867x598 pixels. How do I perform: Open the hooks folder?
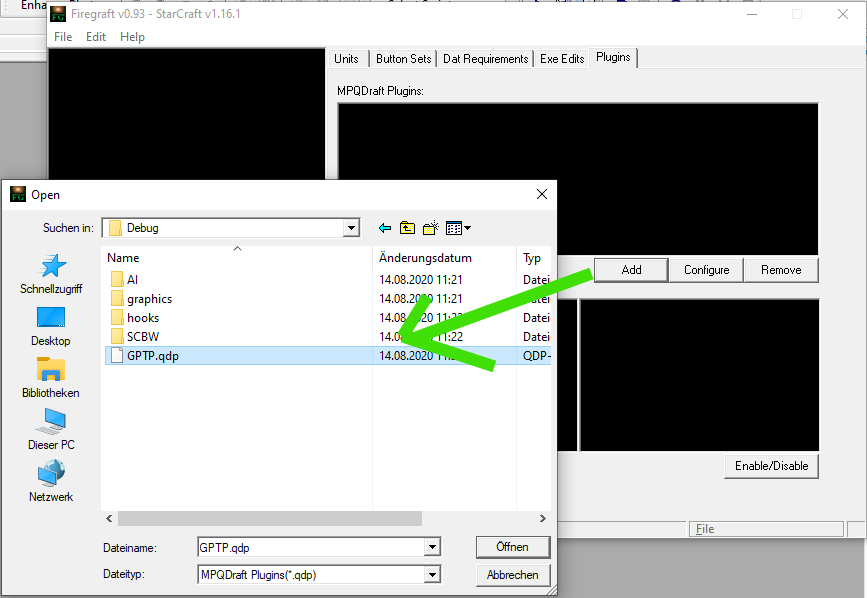click(142, 317)
